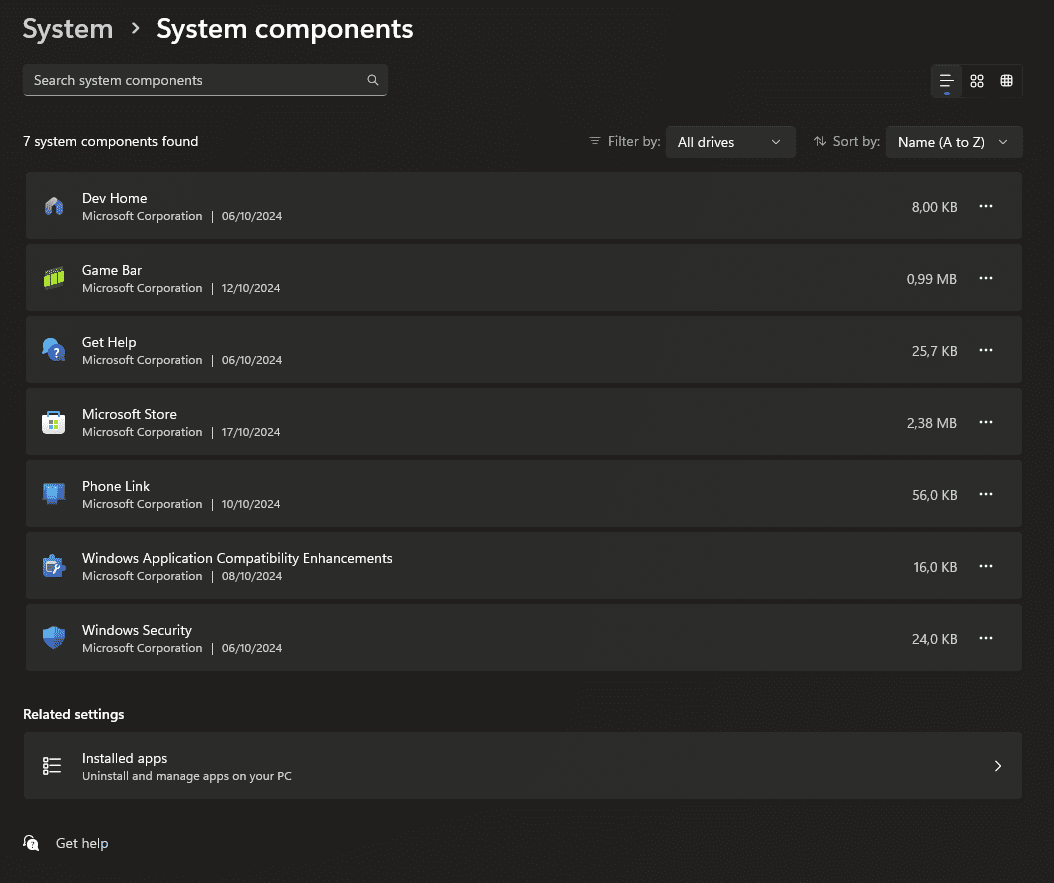Open Installed apps related setting
The image size is (1054, 883).
(x=522, y=766)
